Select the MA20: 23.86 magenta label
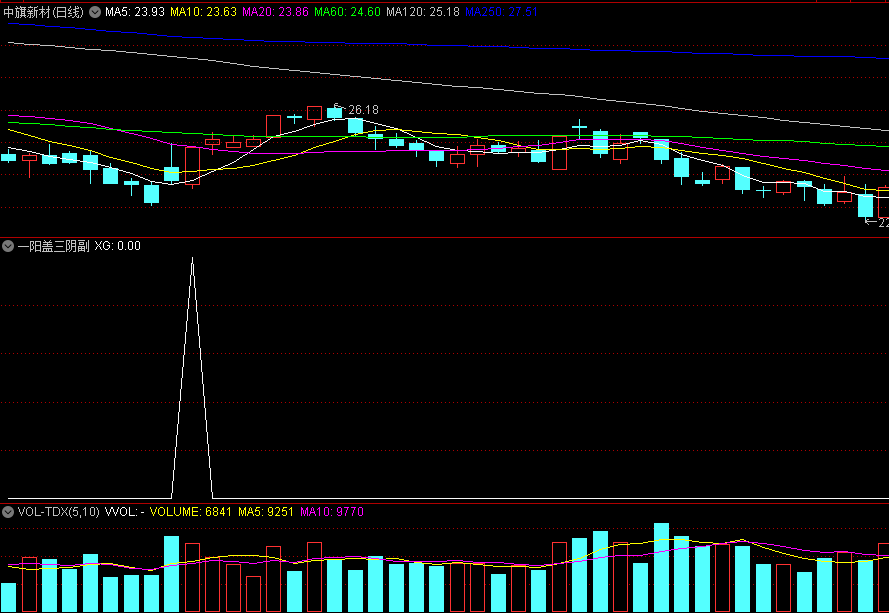Image resolution: width=889 pixels, height=613 pixels. (x=276, y=12)
